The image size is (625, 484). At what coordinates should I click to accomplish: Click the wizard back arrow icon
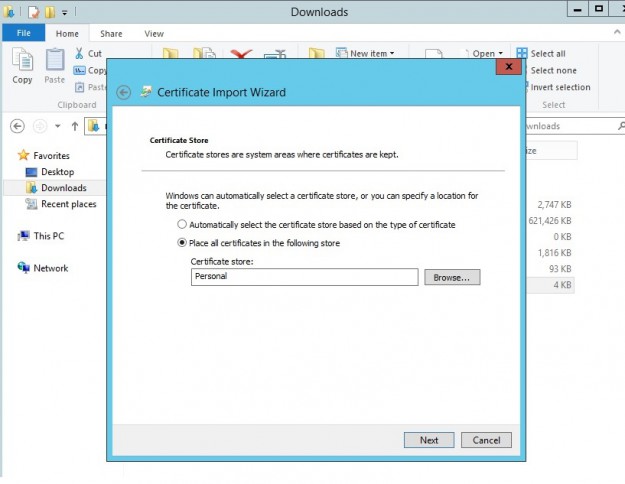pos(124,92)
